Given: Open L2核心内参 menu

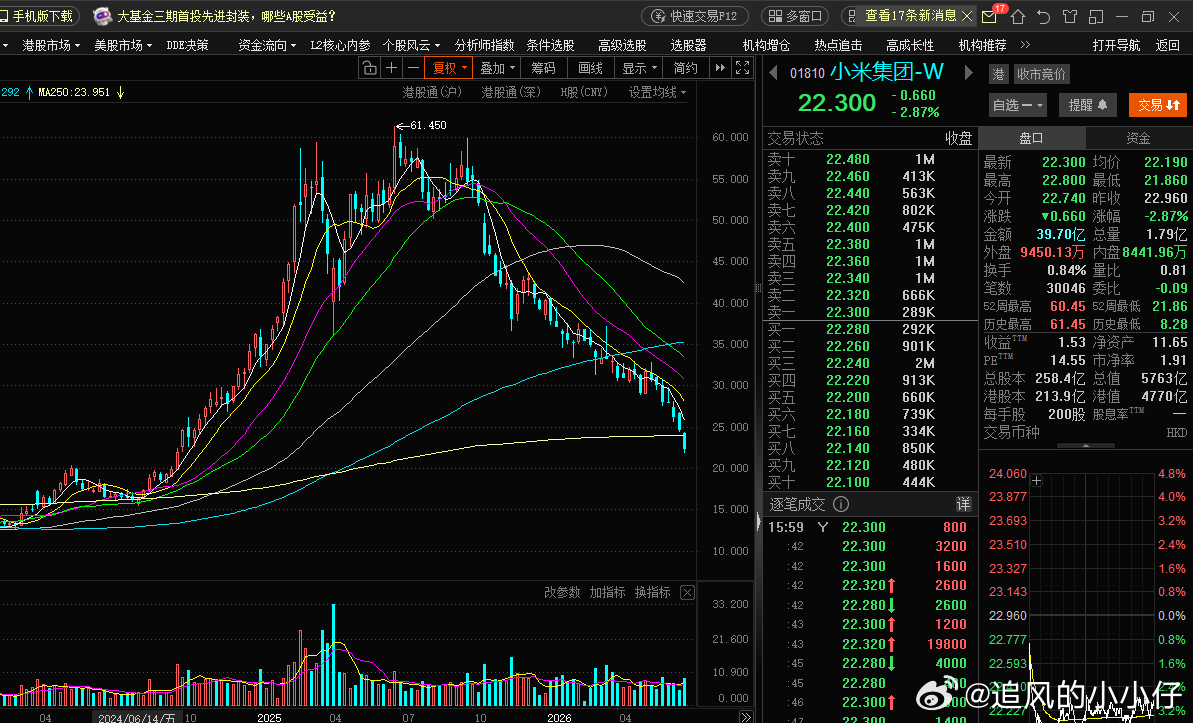Looking at the screenshot, I should (339, 45).
